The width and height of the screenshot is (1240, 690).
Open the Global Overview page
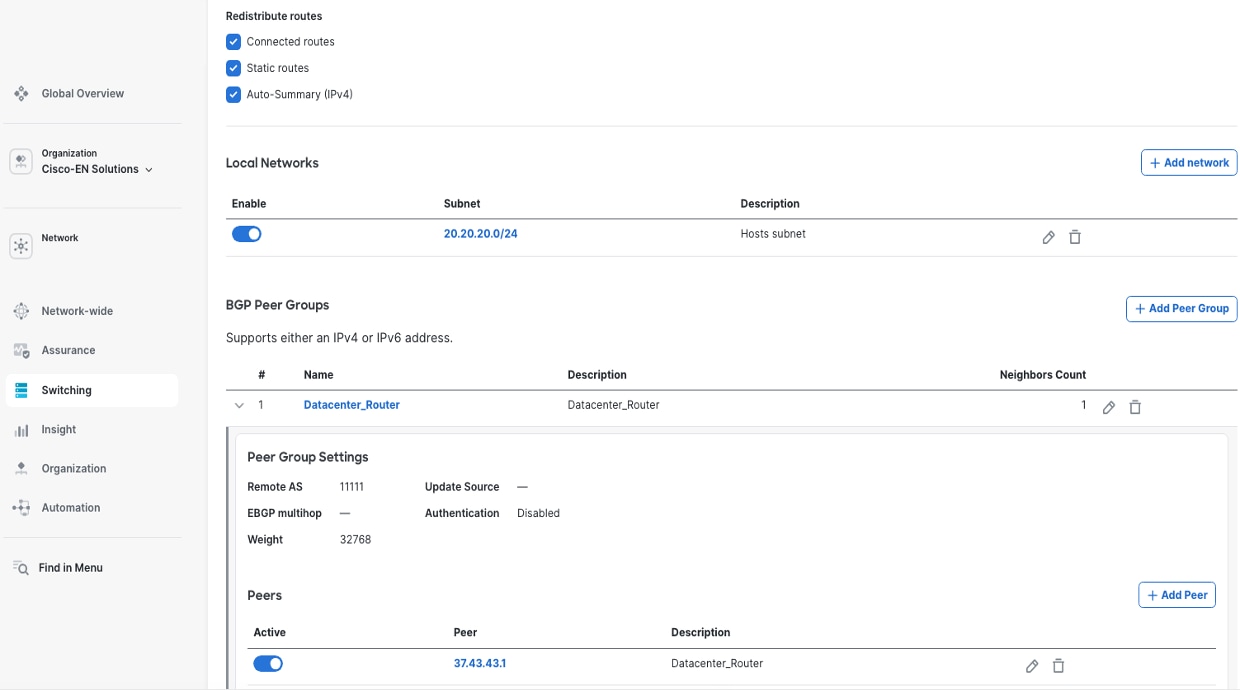coord(82,92)
